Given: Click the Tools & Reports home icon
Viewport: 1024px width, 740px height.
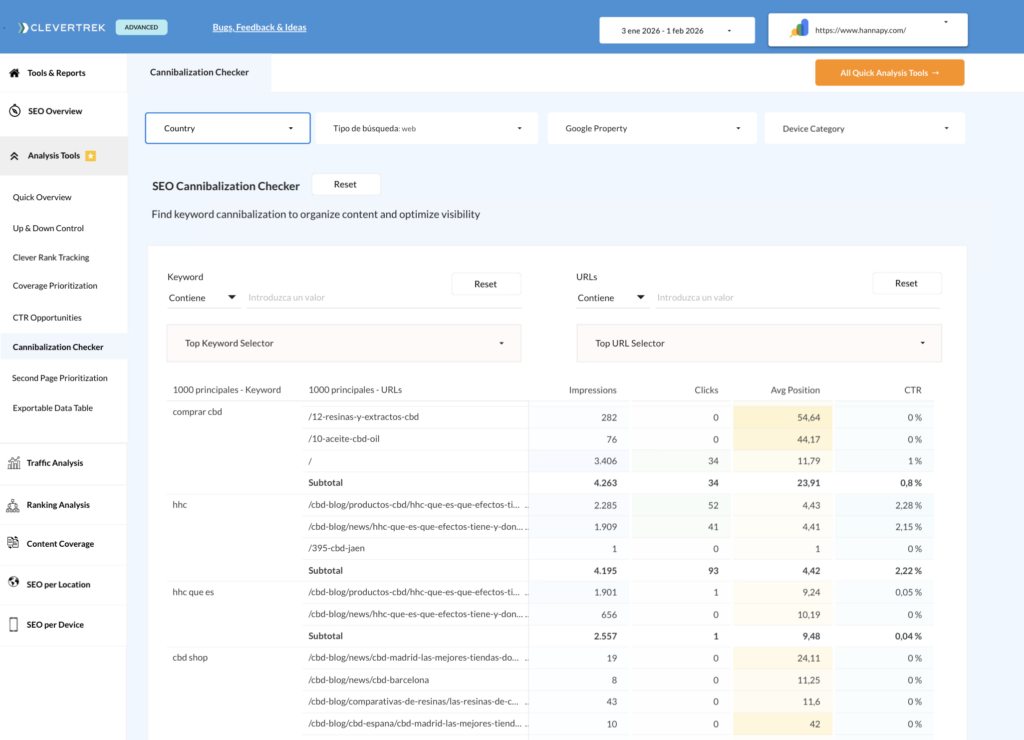Looking at the screenshot, I should [14, 73].
